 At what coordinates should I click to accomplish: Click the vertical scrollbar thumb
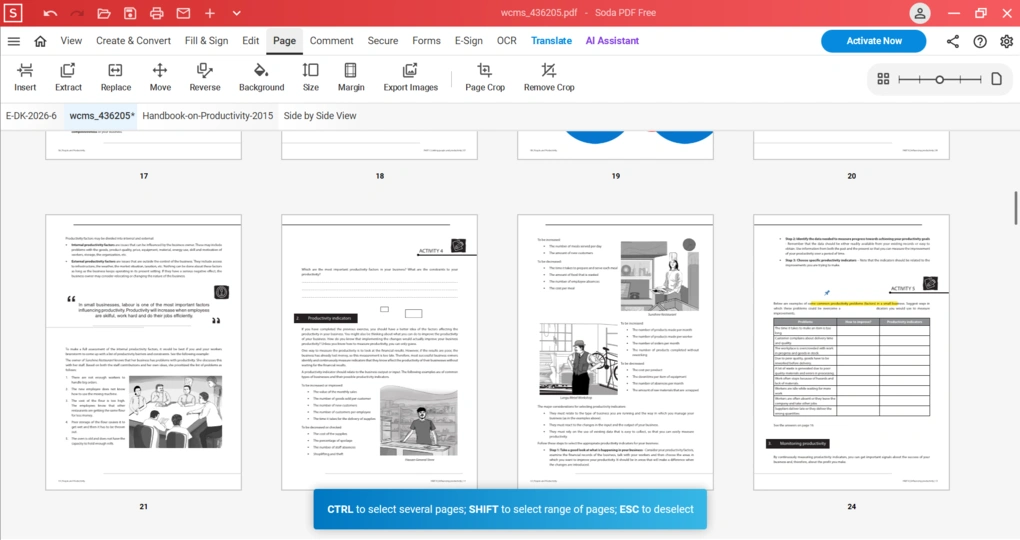tap(1015, 208)
